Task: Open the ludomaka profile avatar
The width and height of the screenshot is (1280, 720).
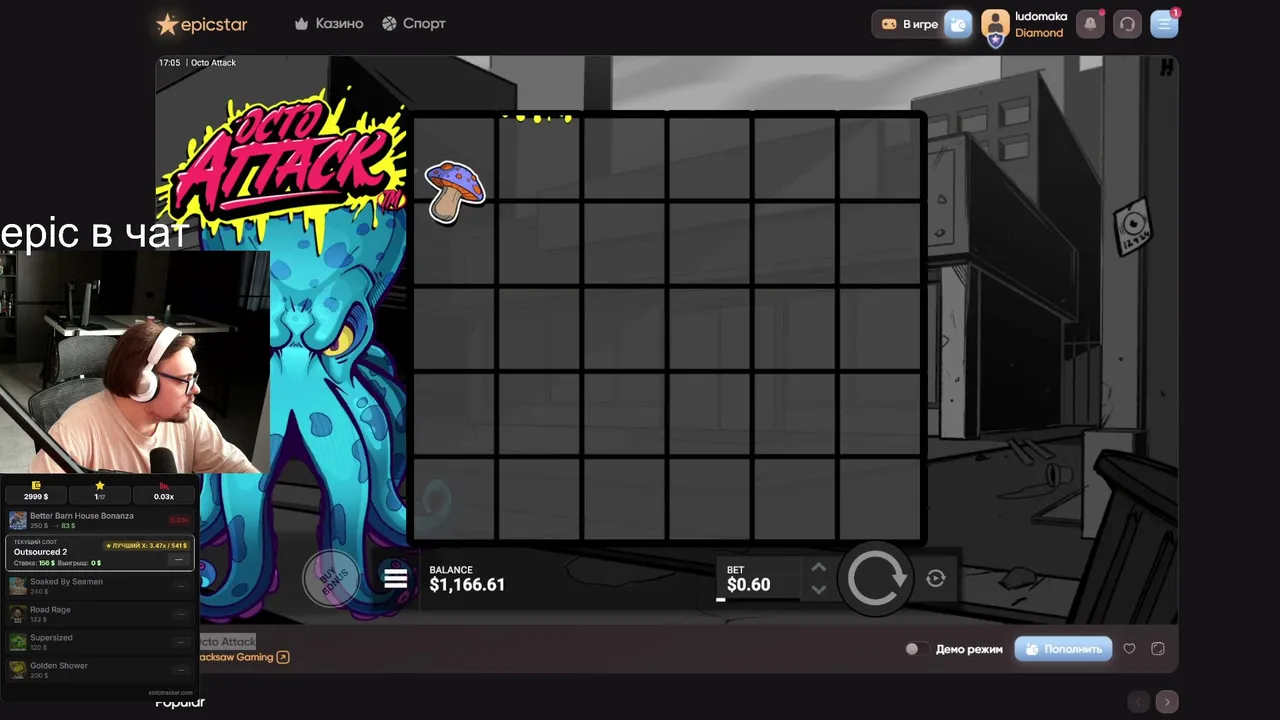Action: [995, 25]
